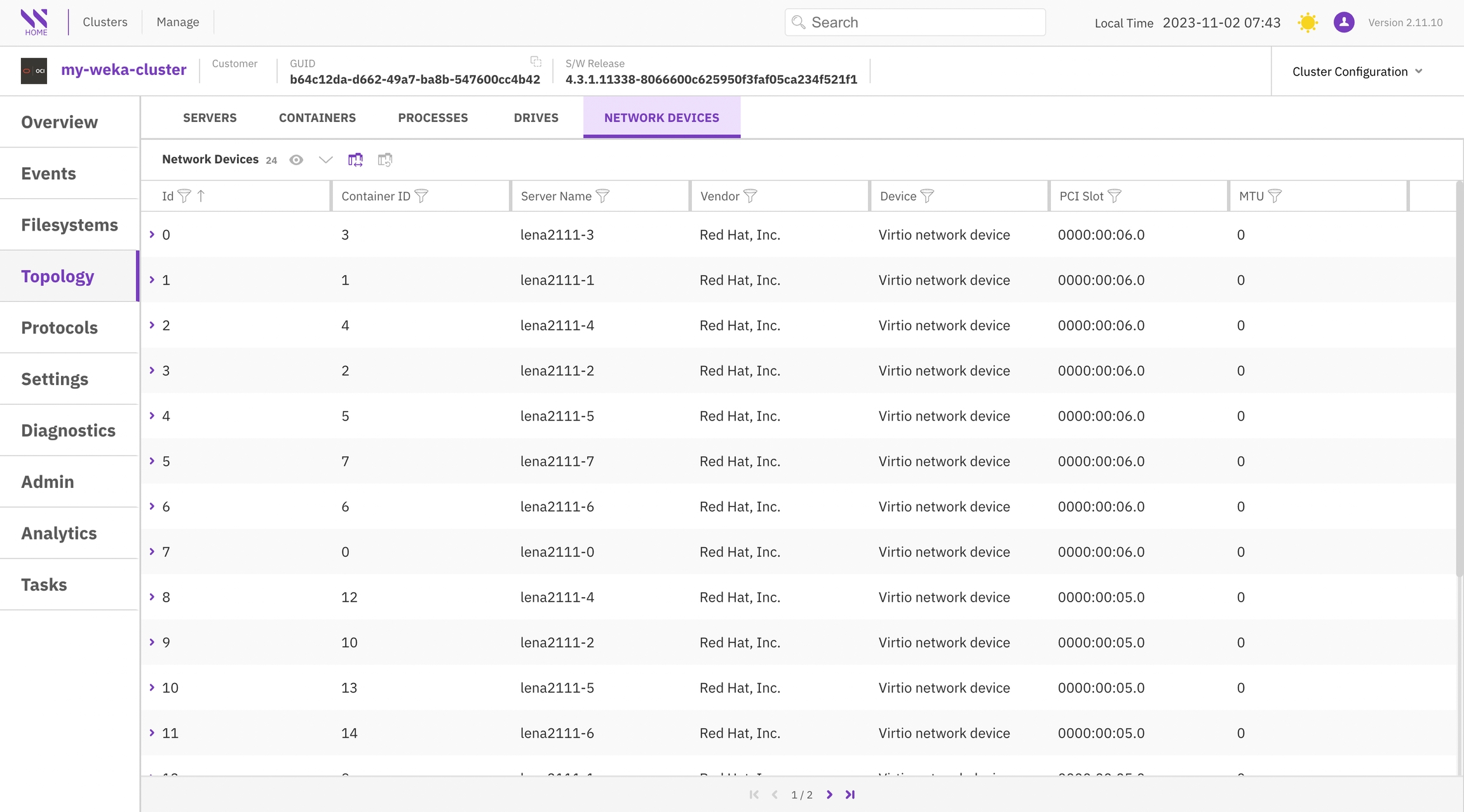This screenshot has width=1464, height=812.
Task: Go to the next table page
Action: [x=829, y=795]
